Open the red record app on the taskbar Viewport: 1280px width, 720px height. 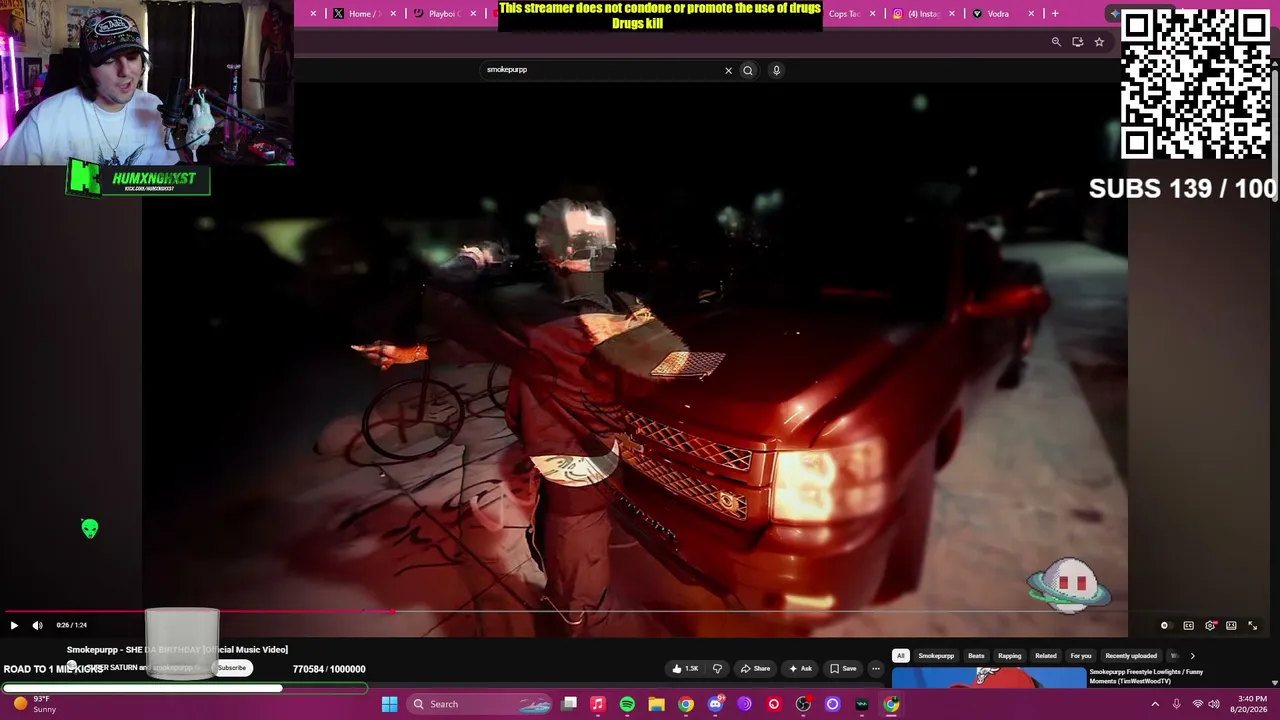(x=773, y=704)
